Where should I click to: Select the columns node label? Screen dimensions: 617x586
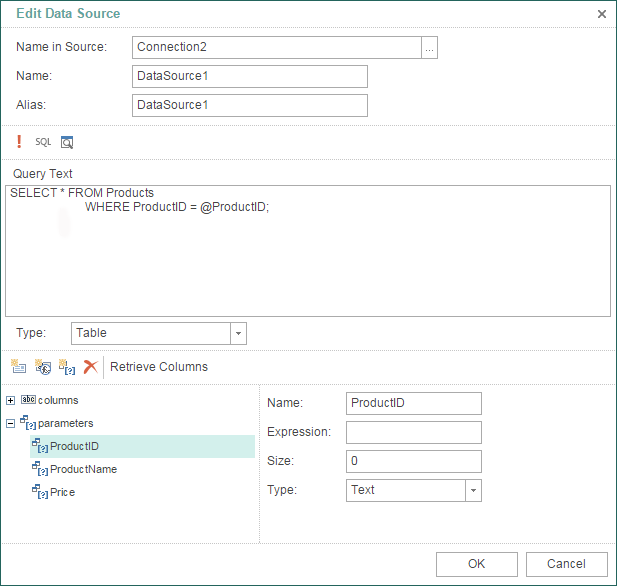click(58, 400)
